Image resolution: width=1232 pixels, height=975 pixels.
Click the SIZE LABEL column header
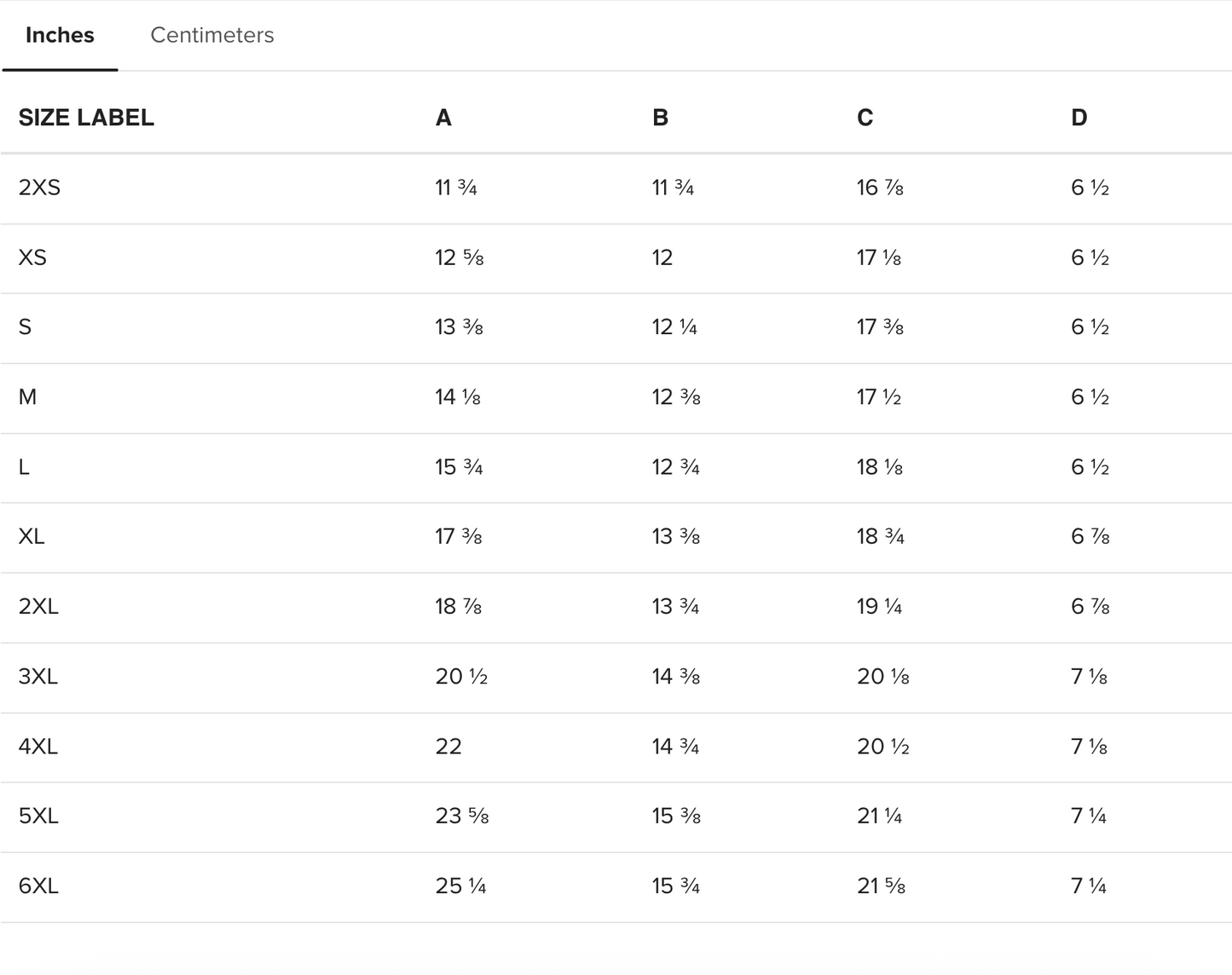coord(86,118)
